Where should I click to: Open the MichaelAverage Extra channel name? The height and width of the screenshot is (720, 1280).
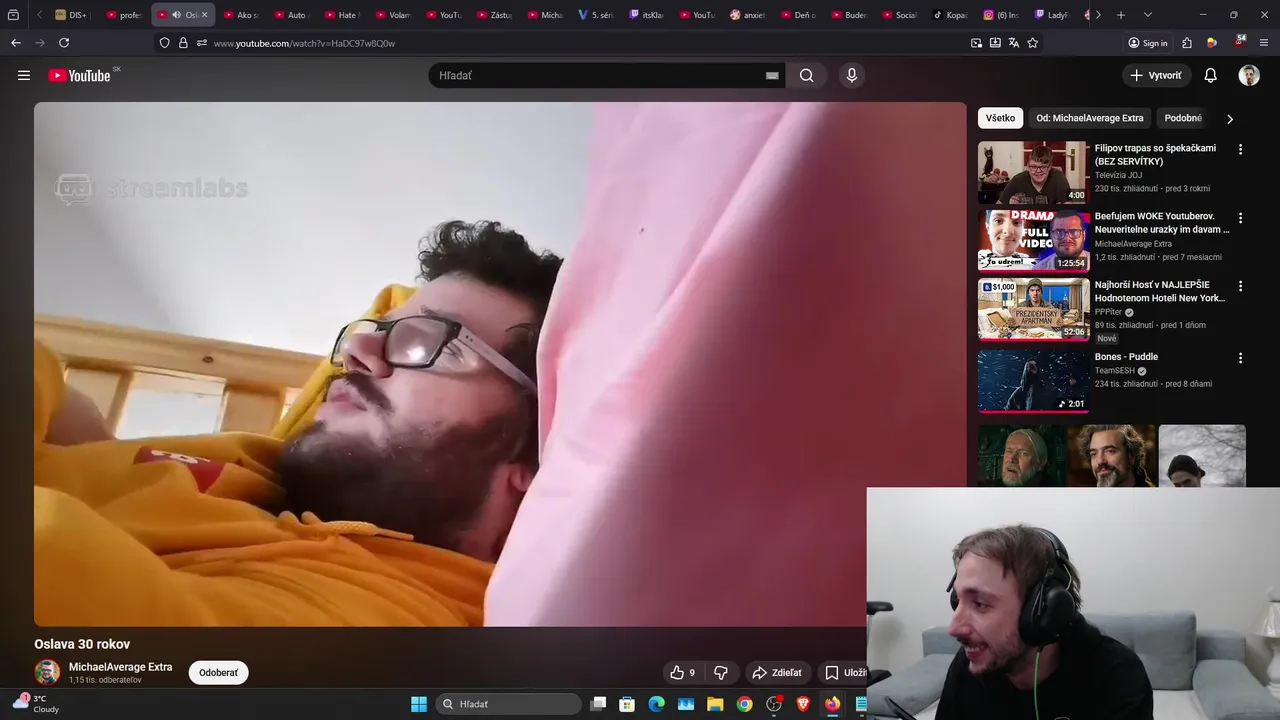(x=120, y=667)
